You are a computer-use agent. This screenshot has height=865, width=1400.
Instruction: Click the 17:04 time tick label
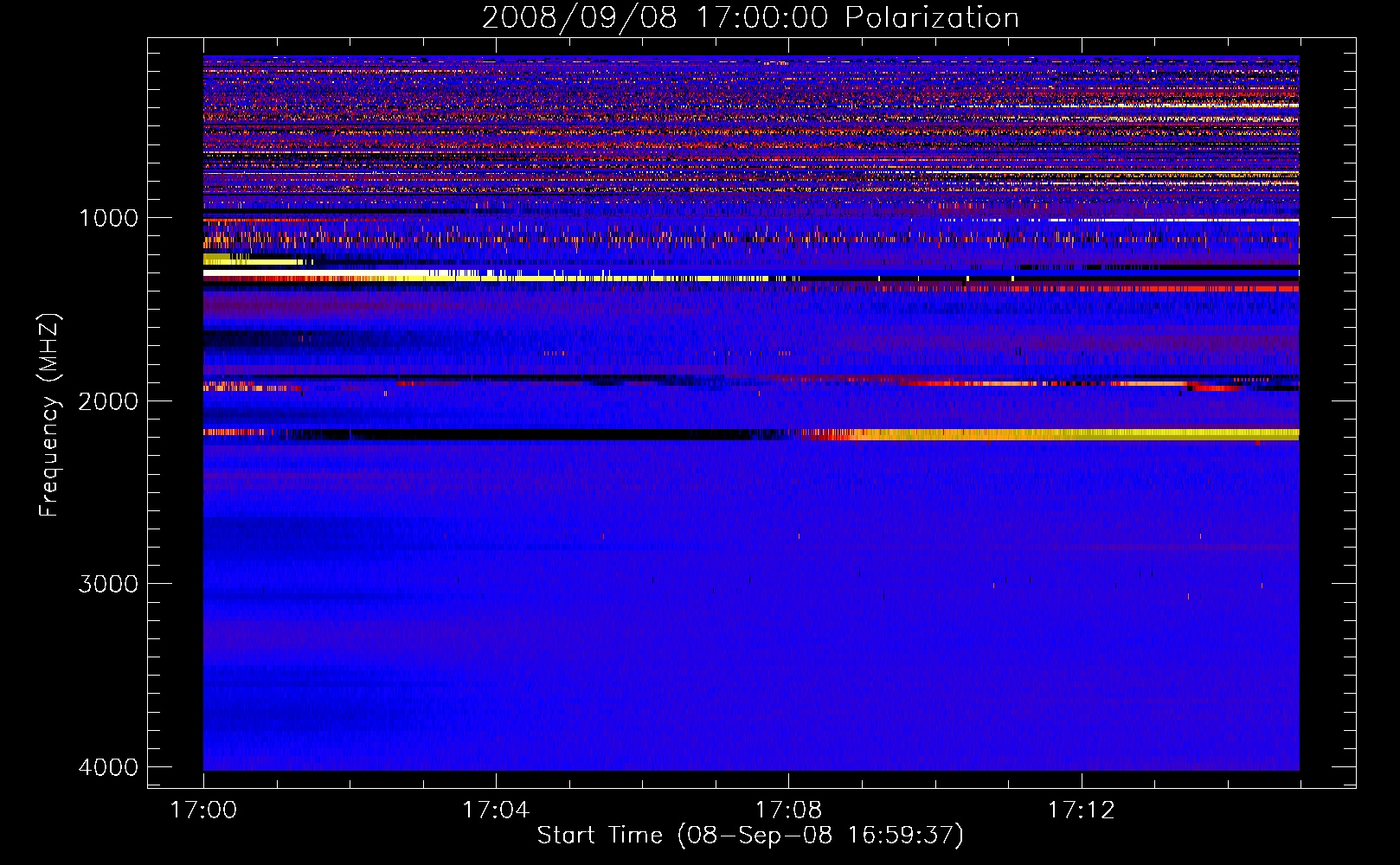496,811
